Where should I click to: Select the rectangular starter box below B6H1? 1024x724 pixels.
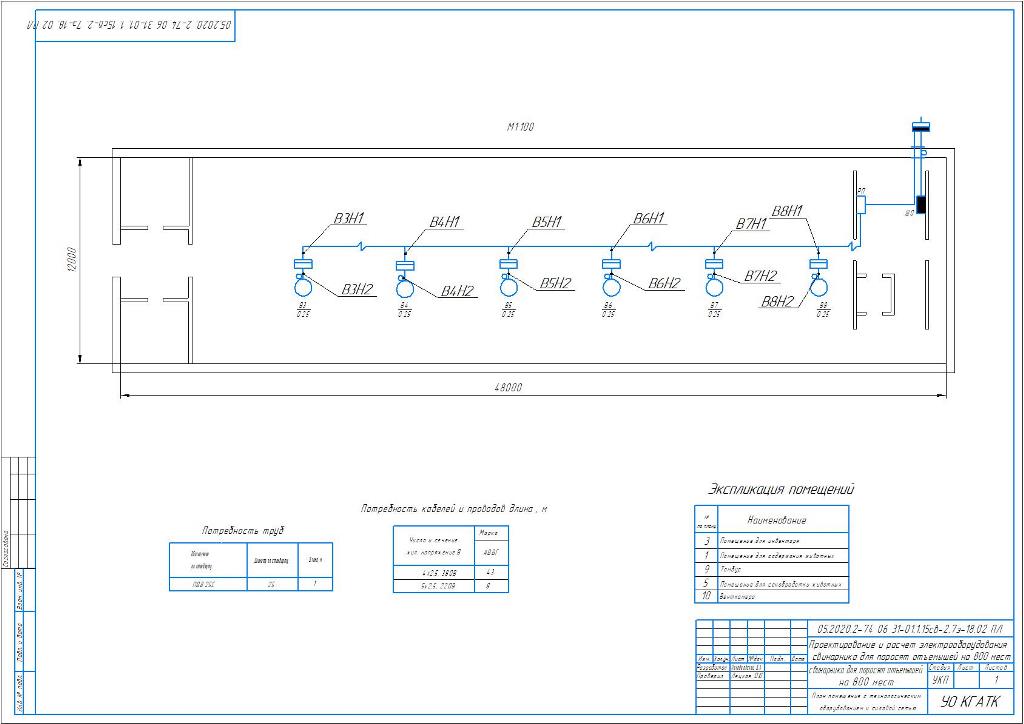pyautogui.click(x=611, y=264)
